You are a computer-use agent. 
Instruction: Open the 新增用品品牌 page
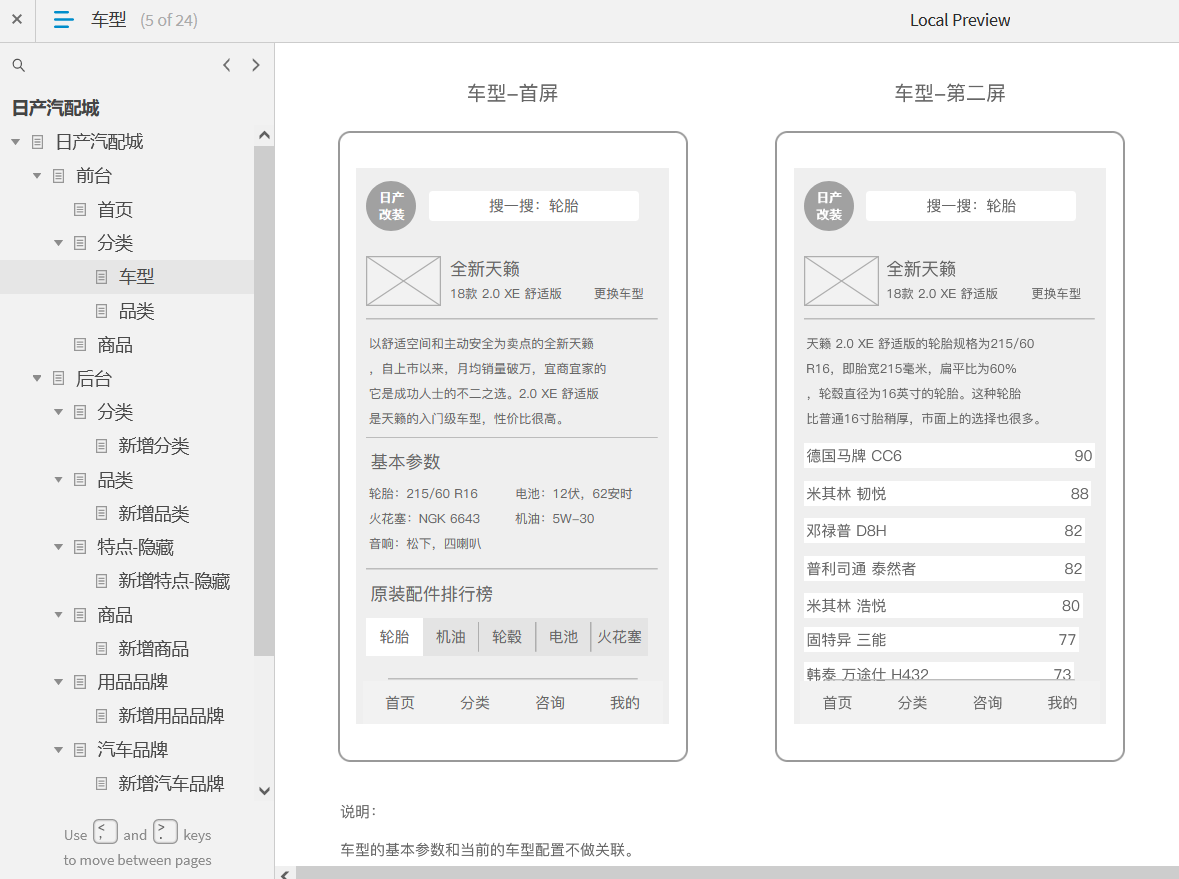(x=171, y=716)
